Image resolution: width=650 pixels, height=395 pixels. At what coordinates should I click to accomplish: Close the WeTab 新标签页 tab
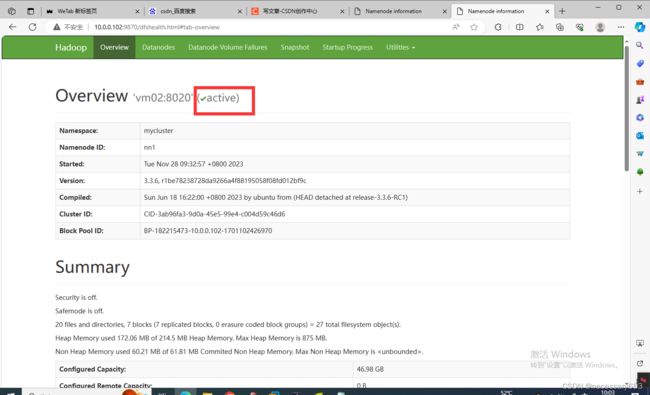click(x=137, y=12)
